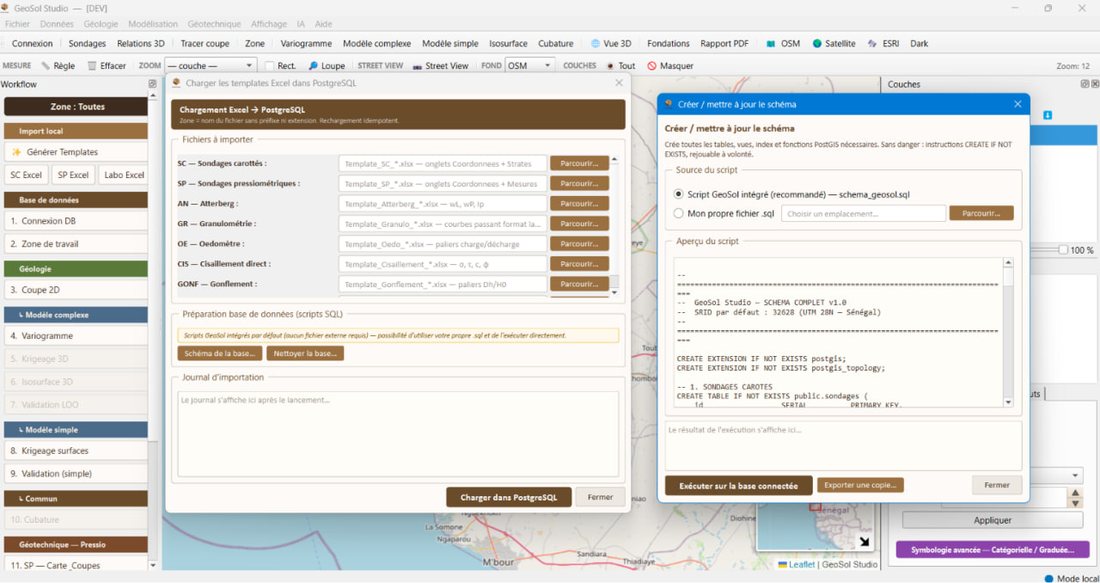
Task: Open Street View mode
Action: (441, 66)
